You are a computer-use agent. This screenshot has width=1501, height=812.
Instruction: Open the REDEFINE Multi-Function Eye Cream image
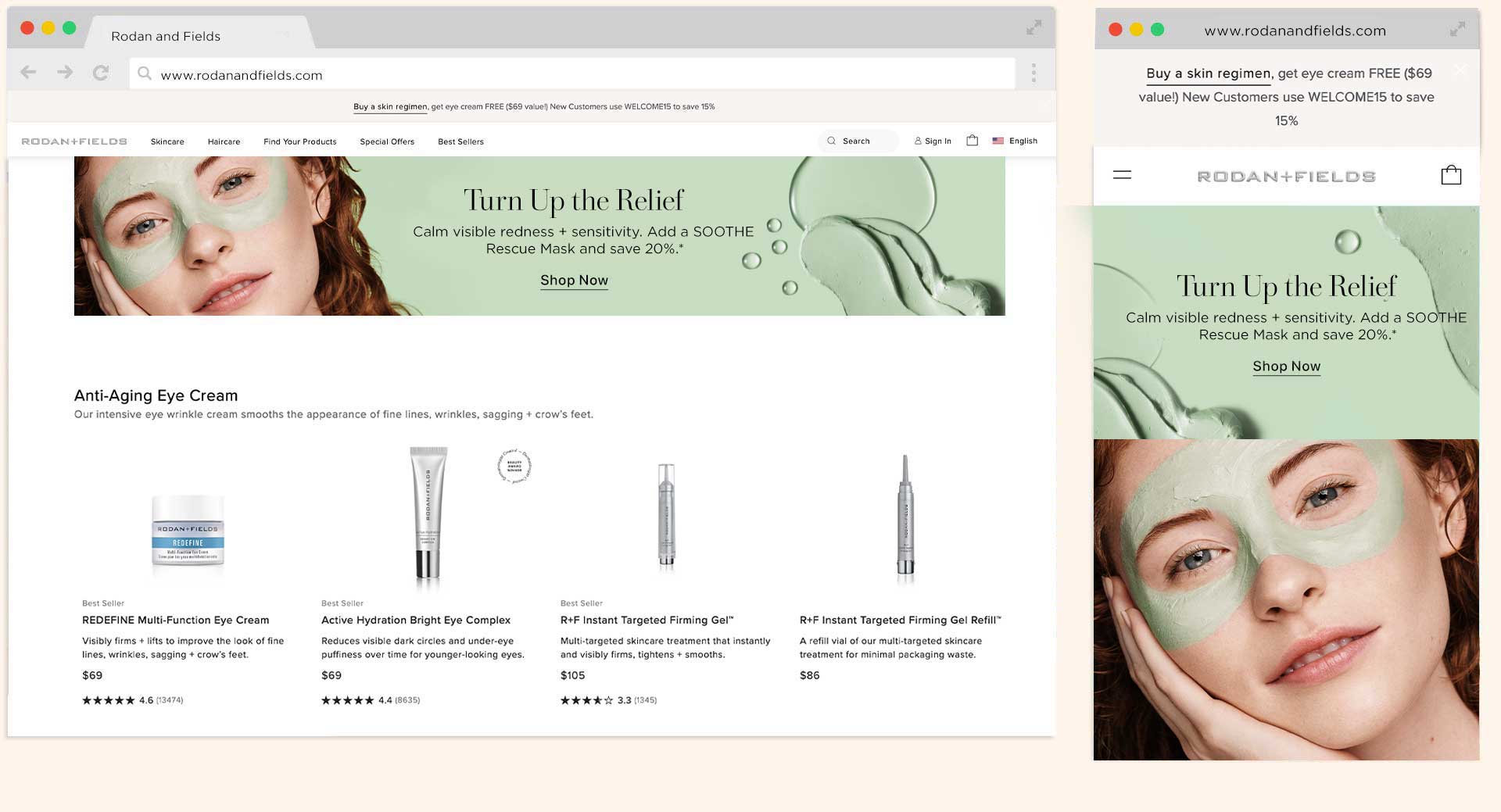(188, 531)
